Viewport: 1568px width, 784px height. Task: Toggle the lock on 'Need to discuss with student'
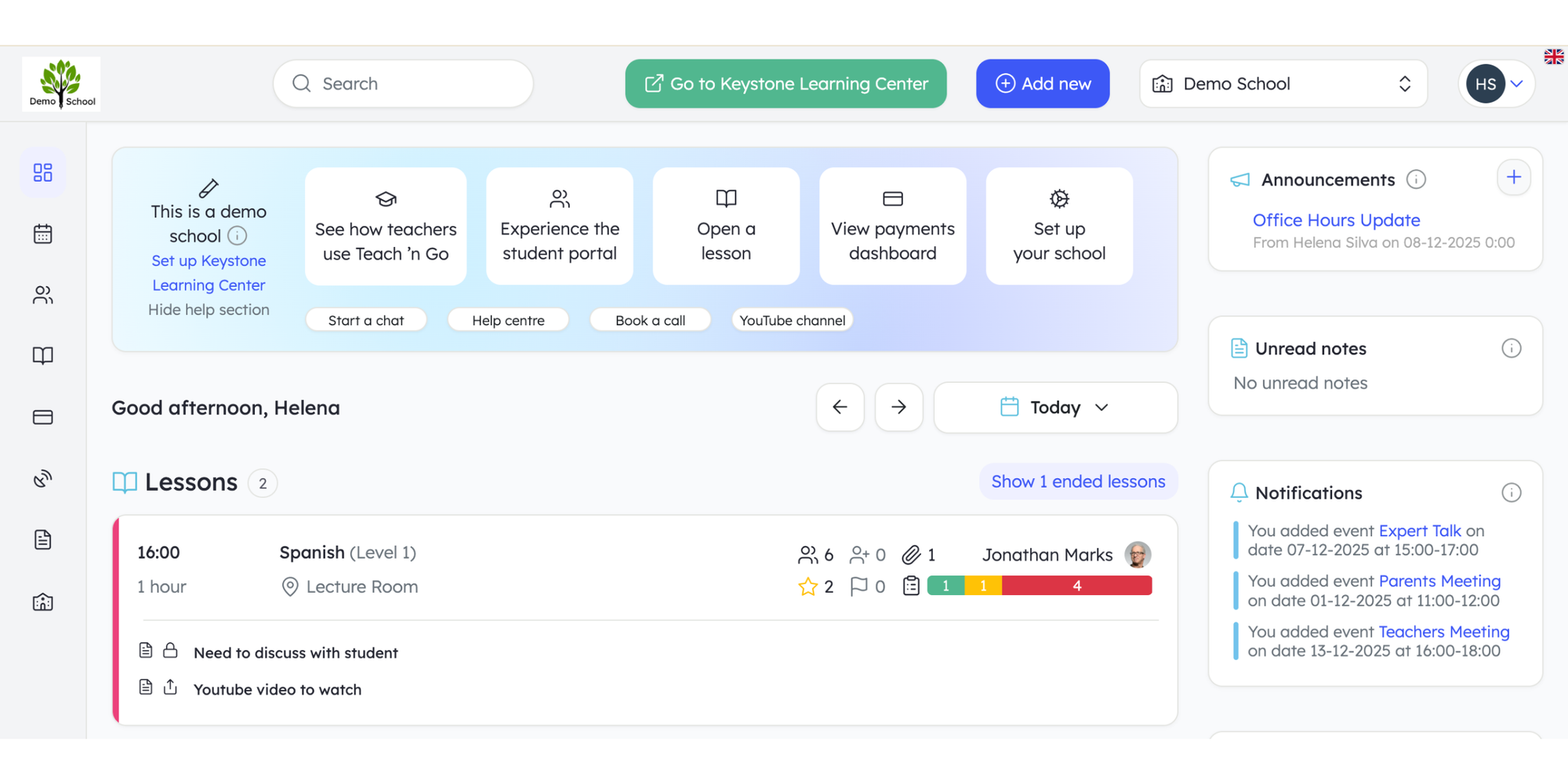[x=171, y=650]
